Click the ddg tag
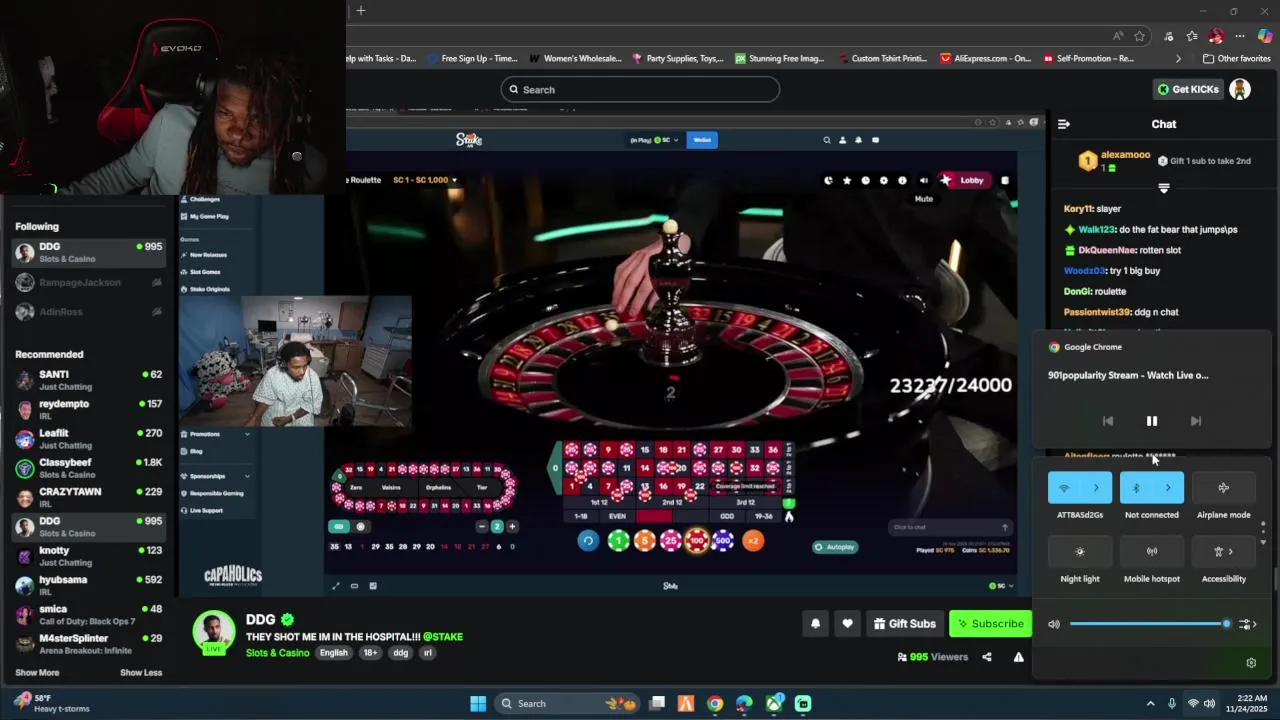The image size is (1280, 720). [x=401, y=653]
